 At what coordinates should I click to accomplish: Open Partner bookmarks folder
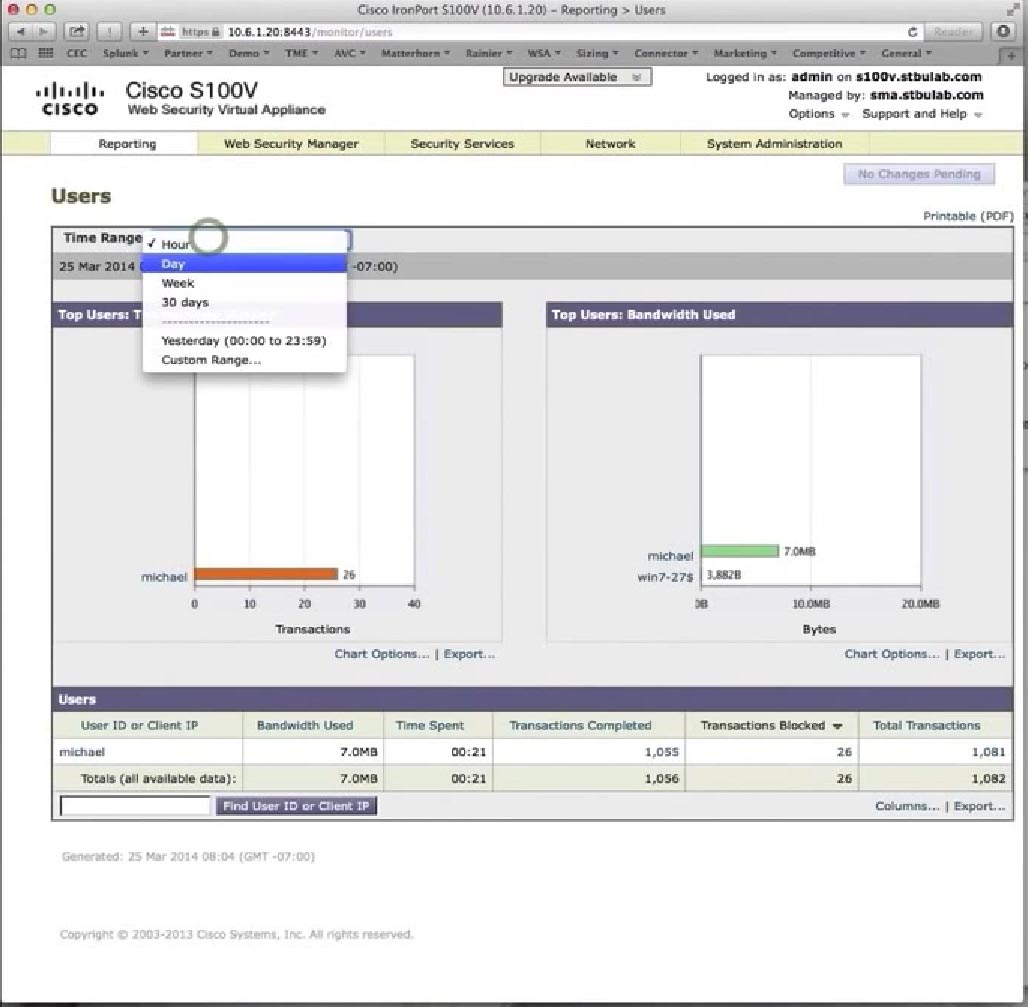(x=188, y=53)
